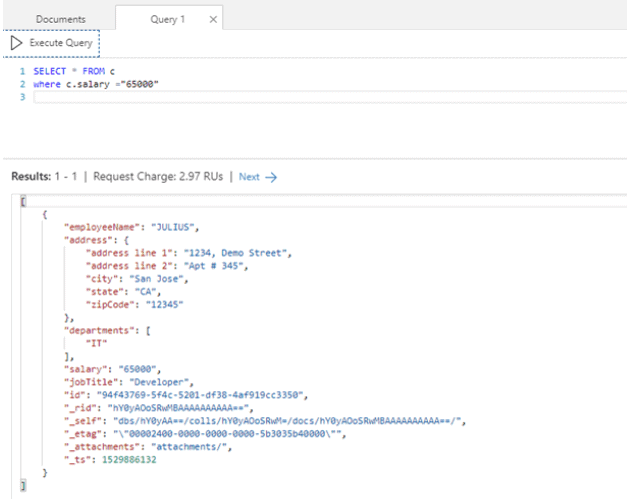Click line number 2 in editor

(x=22, y=84)
